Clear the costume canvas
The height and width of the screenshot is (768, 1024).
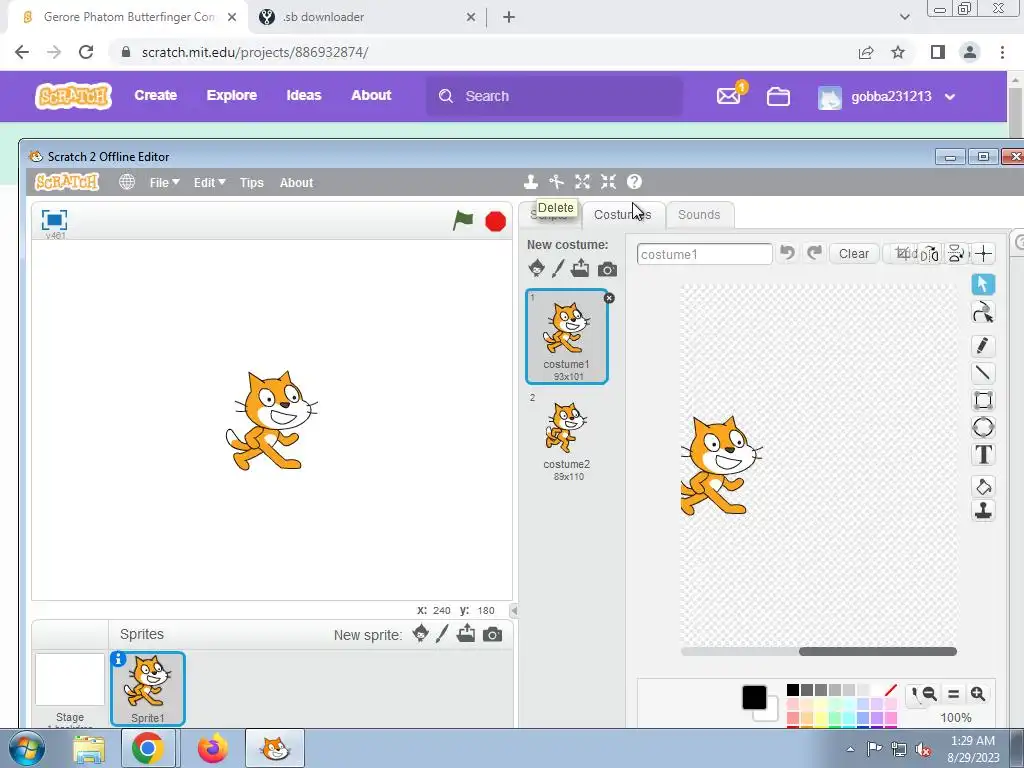coord(854,254)
